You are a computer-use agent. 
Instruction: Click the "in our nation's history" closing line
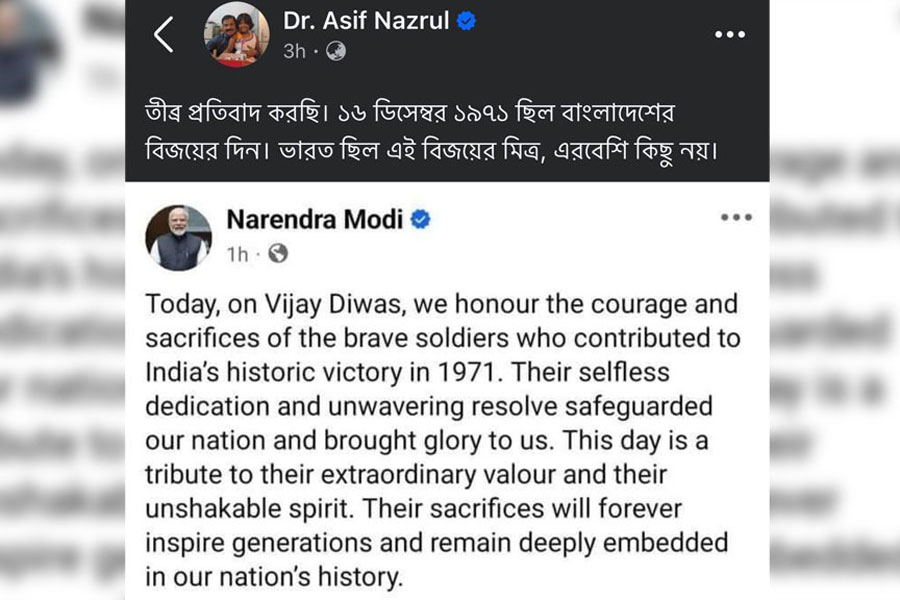[273, 577]
